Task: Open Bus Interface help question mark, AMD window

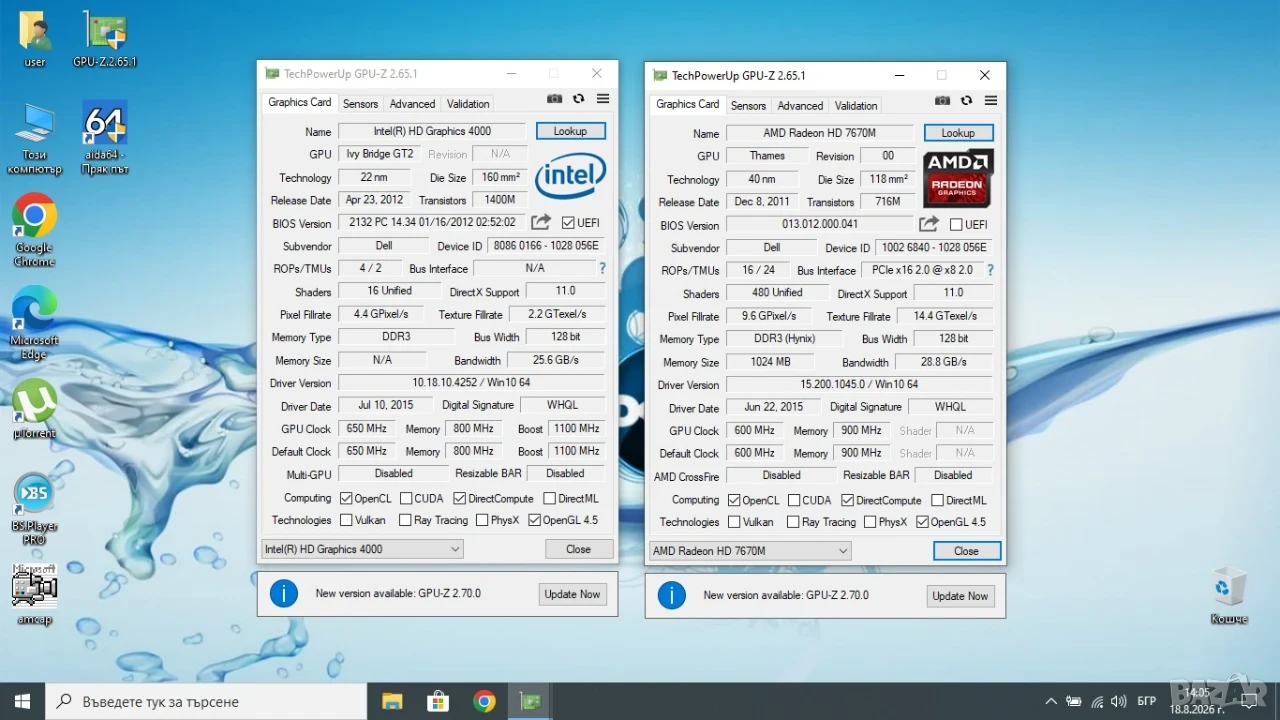Action: [990, 270]
